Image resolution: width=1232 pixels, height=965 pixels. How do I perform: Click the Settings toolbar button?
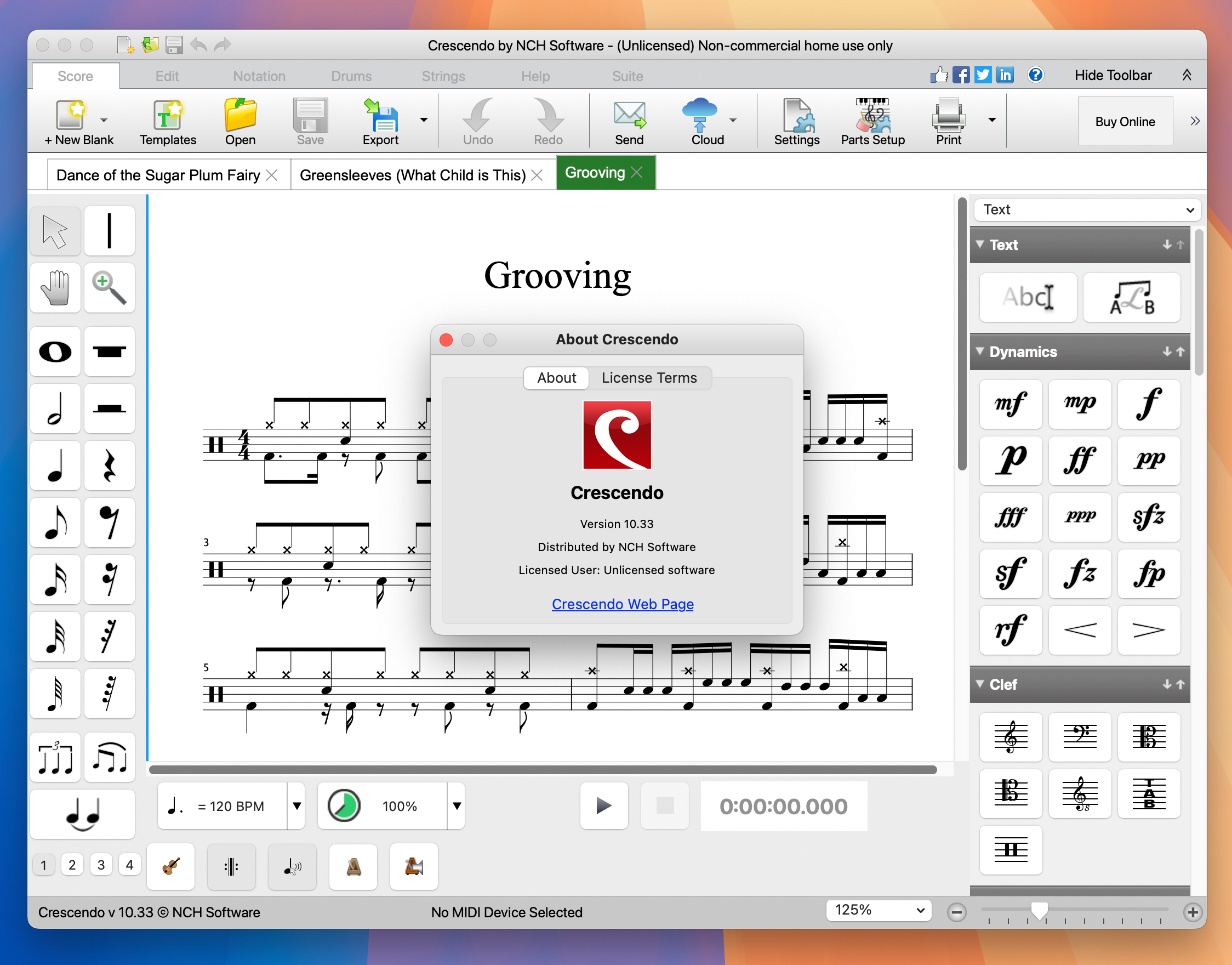pyautogui.click(x=796, y=122)
